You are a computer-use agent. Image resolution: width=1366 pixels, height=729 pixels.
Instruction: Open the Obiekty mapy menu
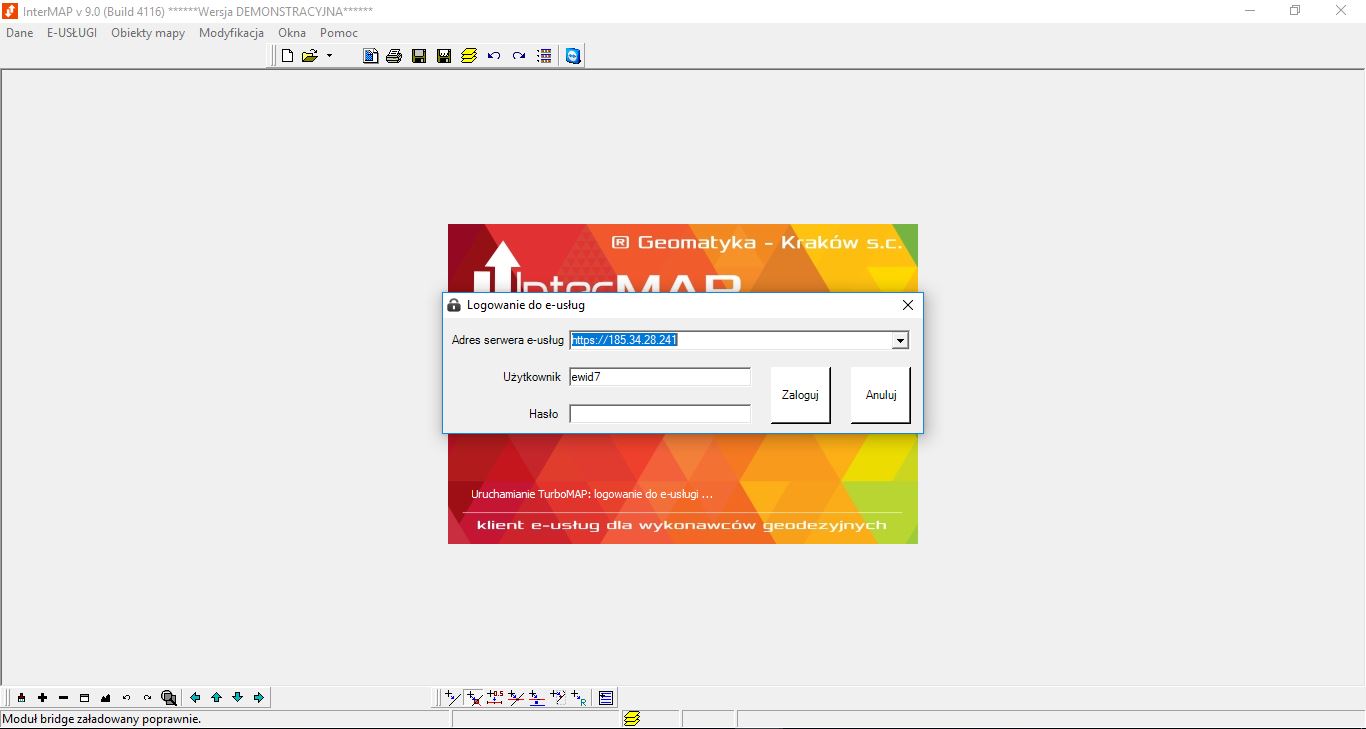148,33
